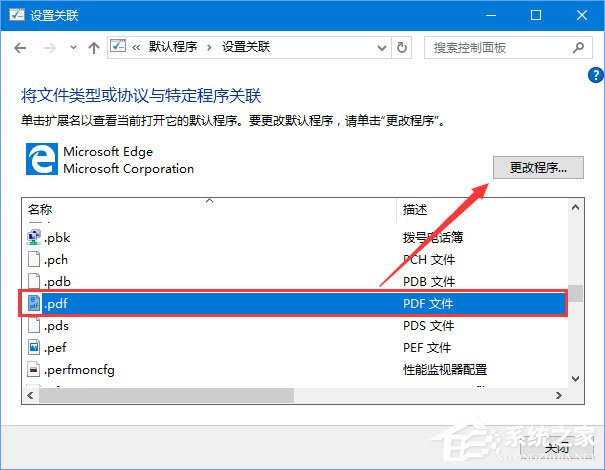The image size is (605, 470).
Task: Click the Microsoft Edge logo icon
Action: coord(42,159)
